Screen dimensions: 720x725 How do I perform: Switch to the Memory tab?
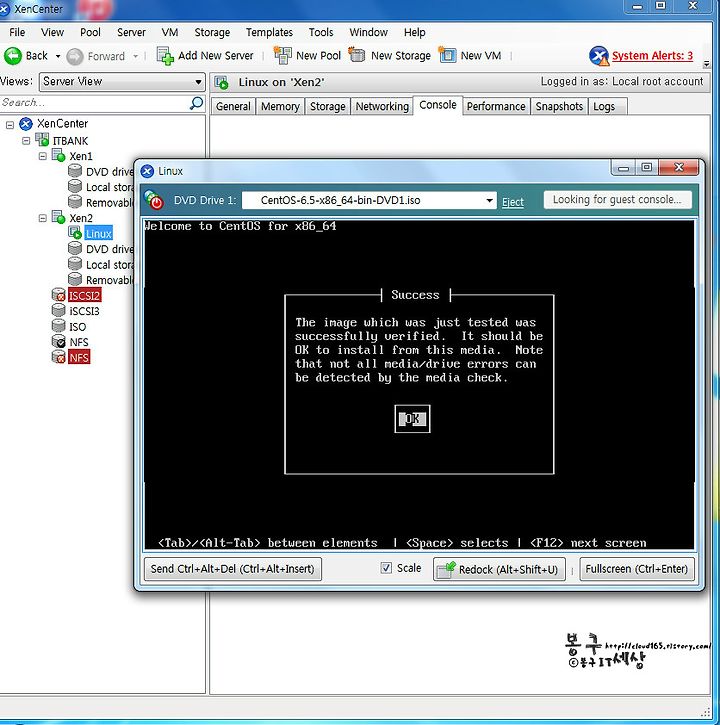280,106
